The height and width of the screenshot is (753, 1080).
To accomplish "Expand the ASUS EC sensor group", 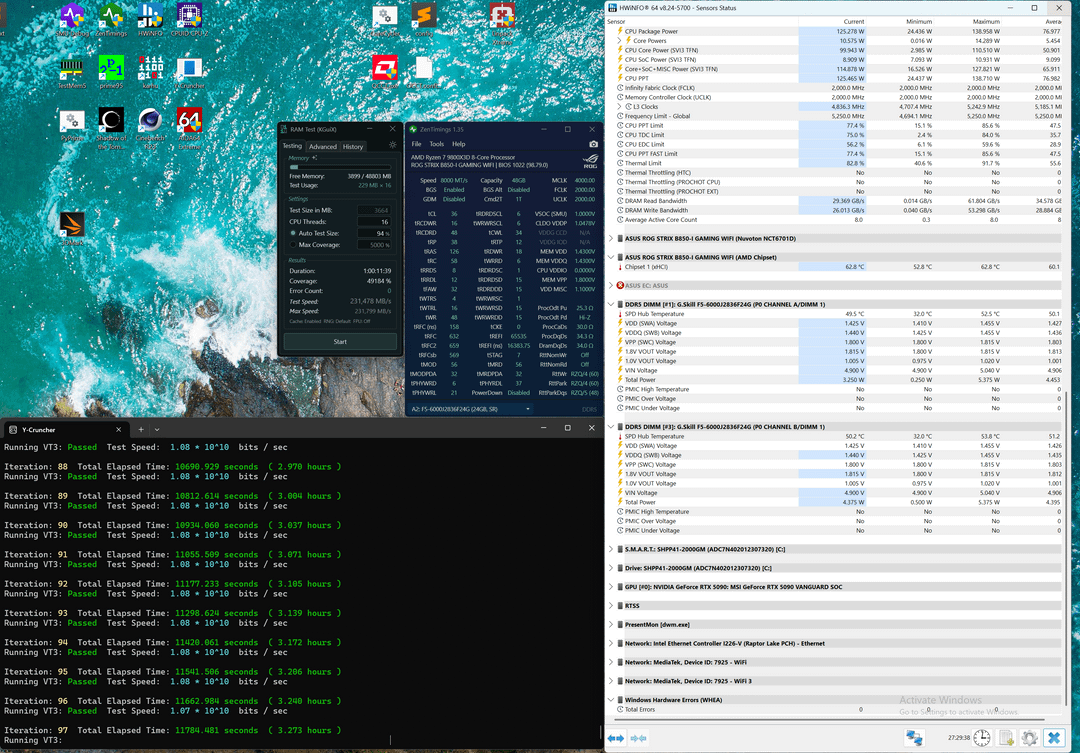I will coord(611,285).
